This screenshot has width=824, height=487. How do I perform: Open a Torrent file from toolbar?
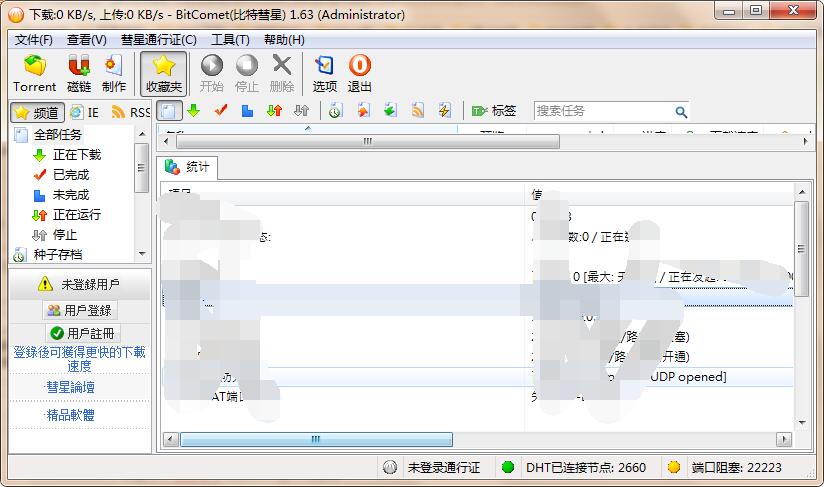(x=35, y=73)
